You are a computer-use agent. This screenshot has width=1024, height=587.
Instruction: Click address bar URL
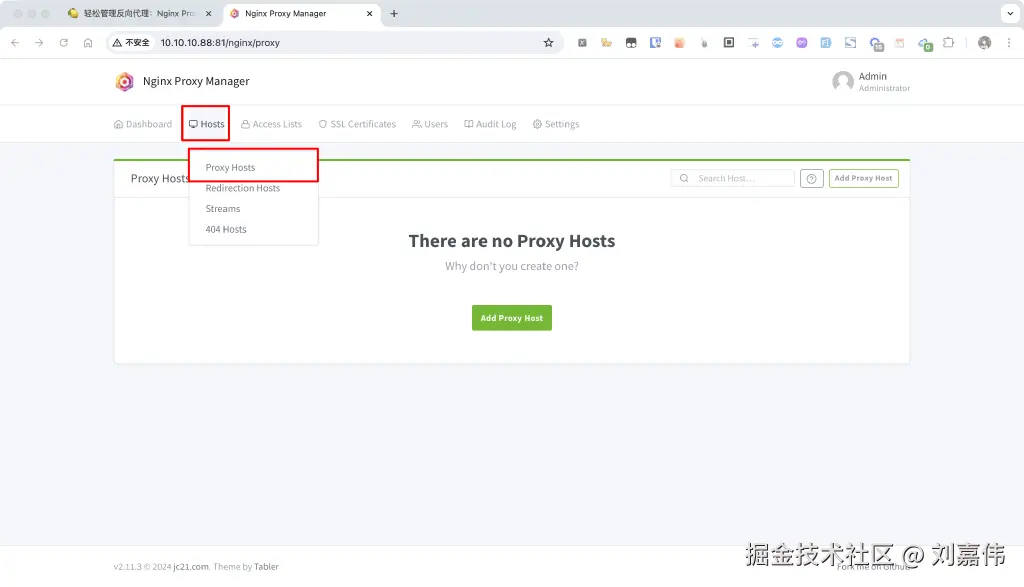[220, 42]
